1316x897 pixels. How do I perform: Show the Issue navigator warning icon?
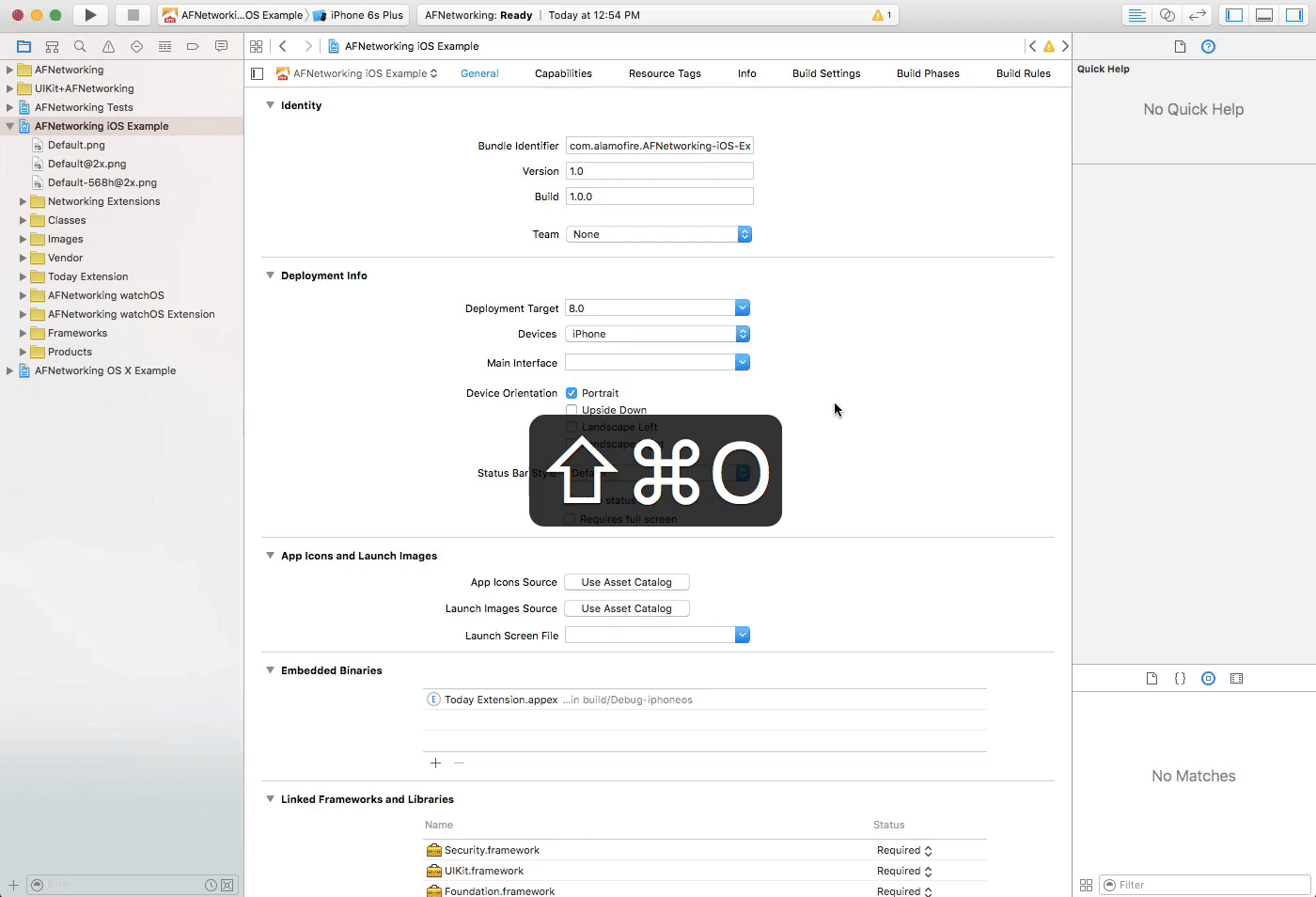click(108, 46)
